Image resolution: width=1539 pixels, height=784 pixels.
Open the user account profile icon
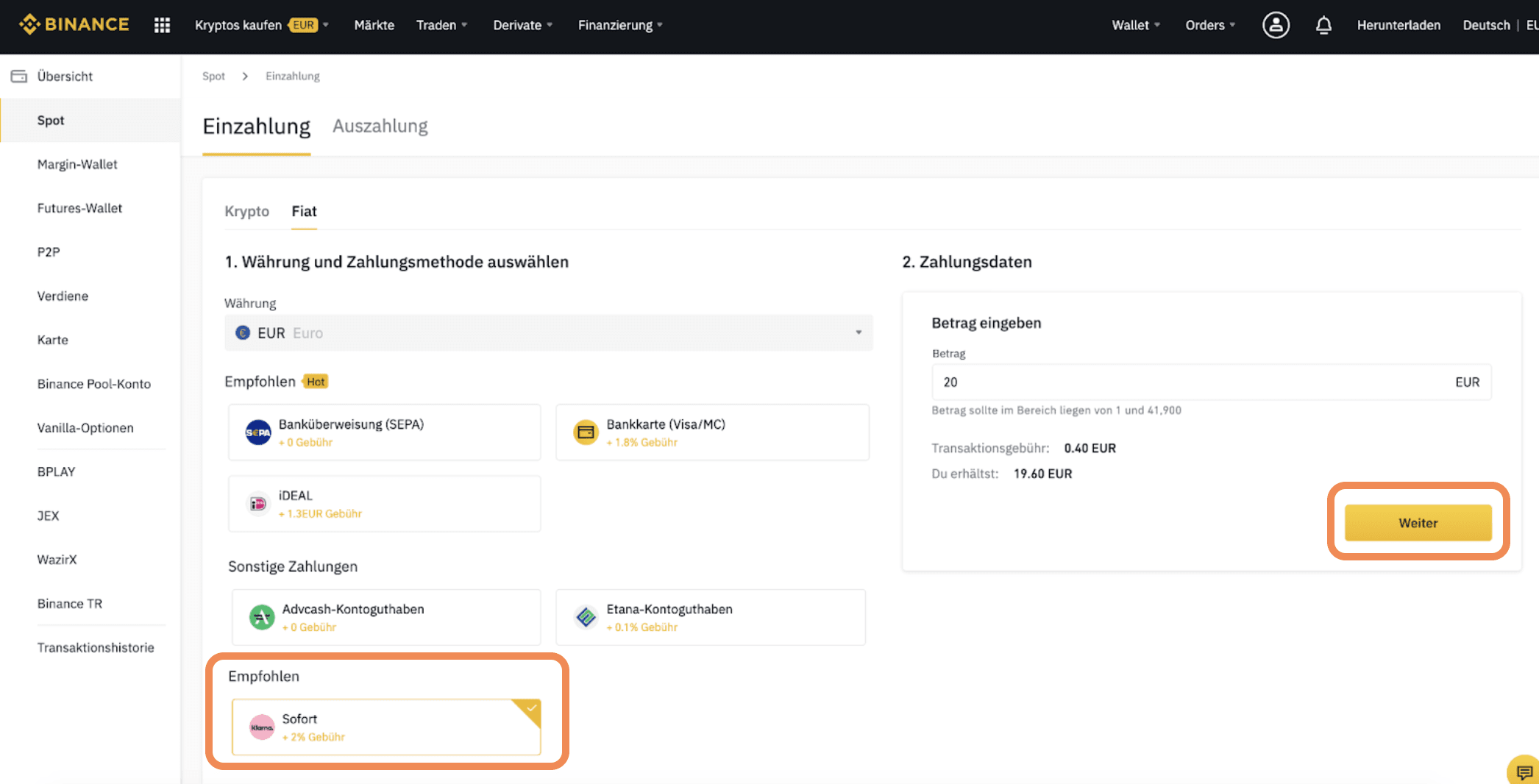(1276, 25)
